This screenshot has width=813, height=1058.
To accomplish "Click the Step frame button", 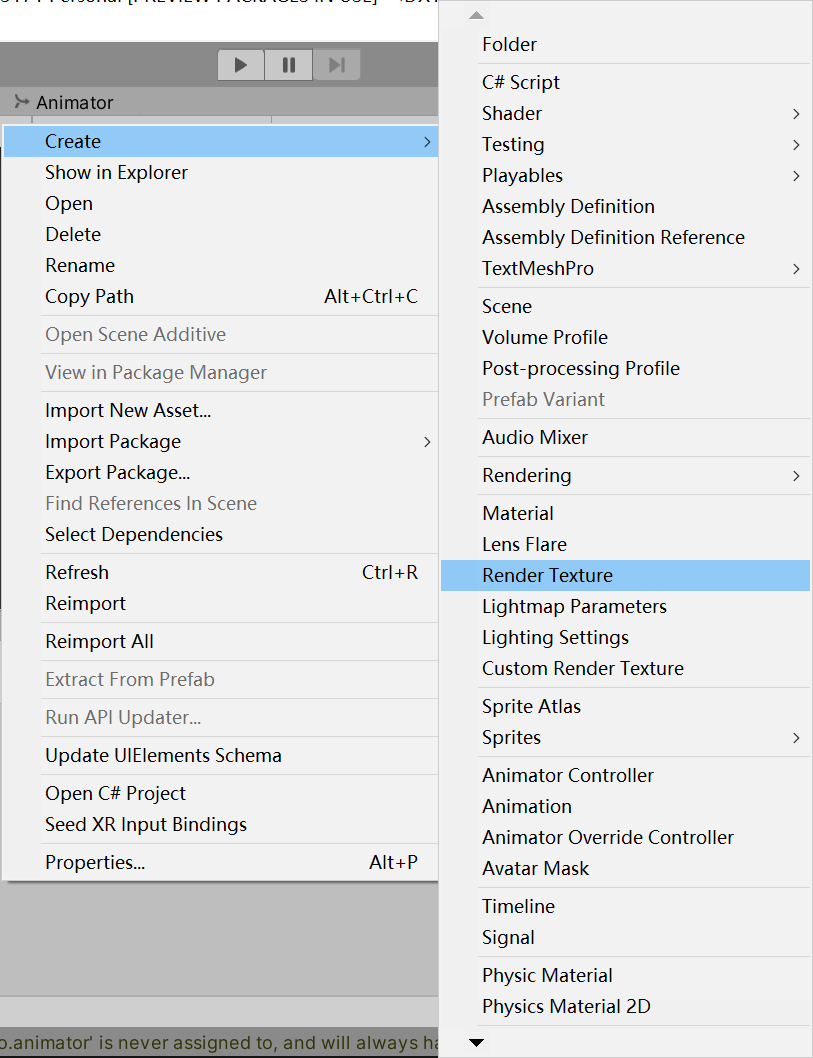I will [337, 65].
